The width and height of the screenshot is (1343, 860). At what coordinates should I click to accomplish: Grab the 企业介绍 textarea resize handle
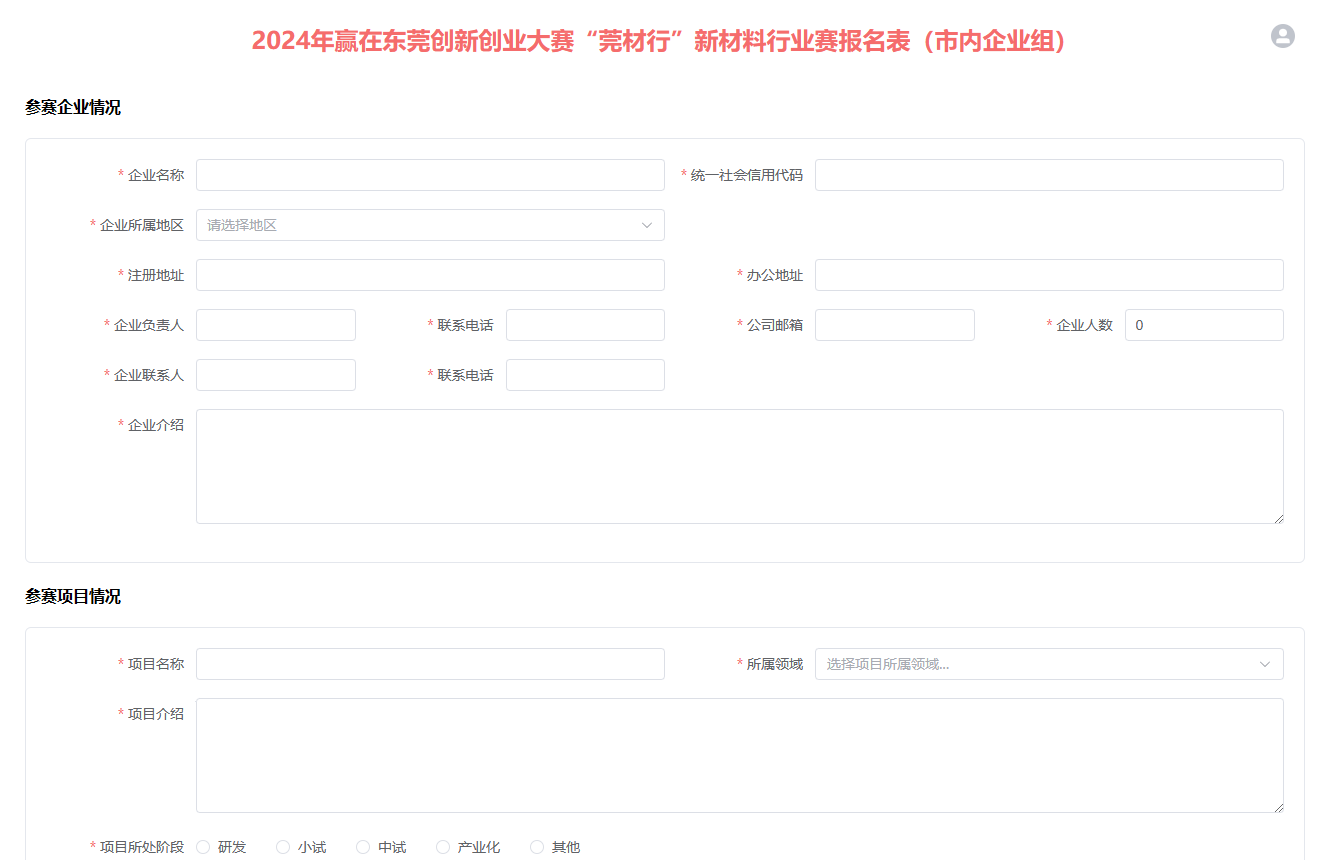[1278, 518]
